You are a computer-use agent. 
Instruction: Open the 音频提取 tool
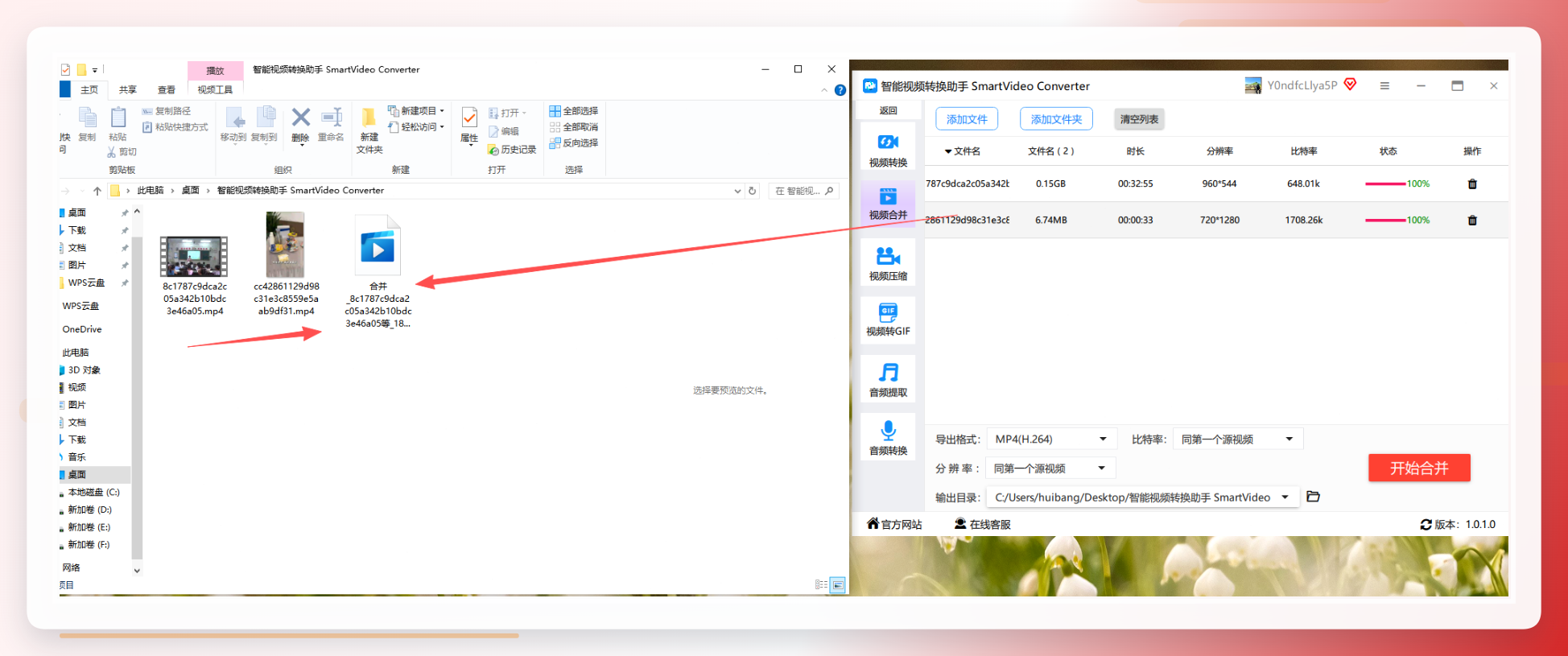point(888,379)
